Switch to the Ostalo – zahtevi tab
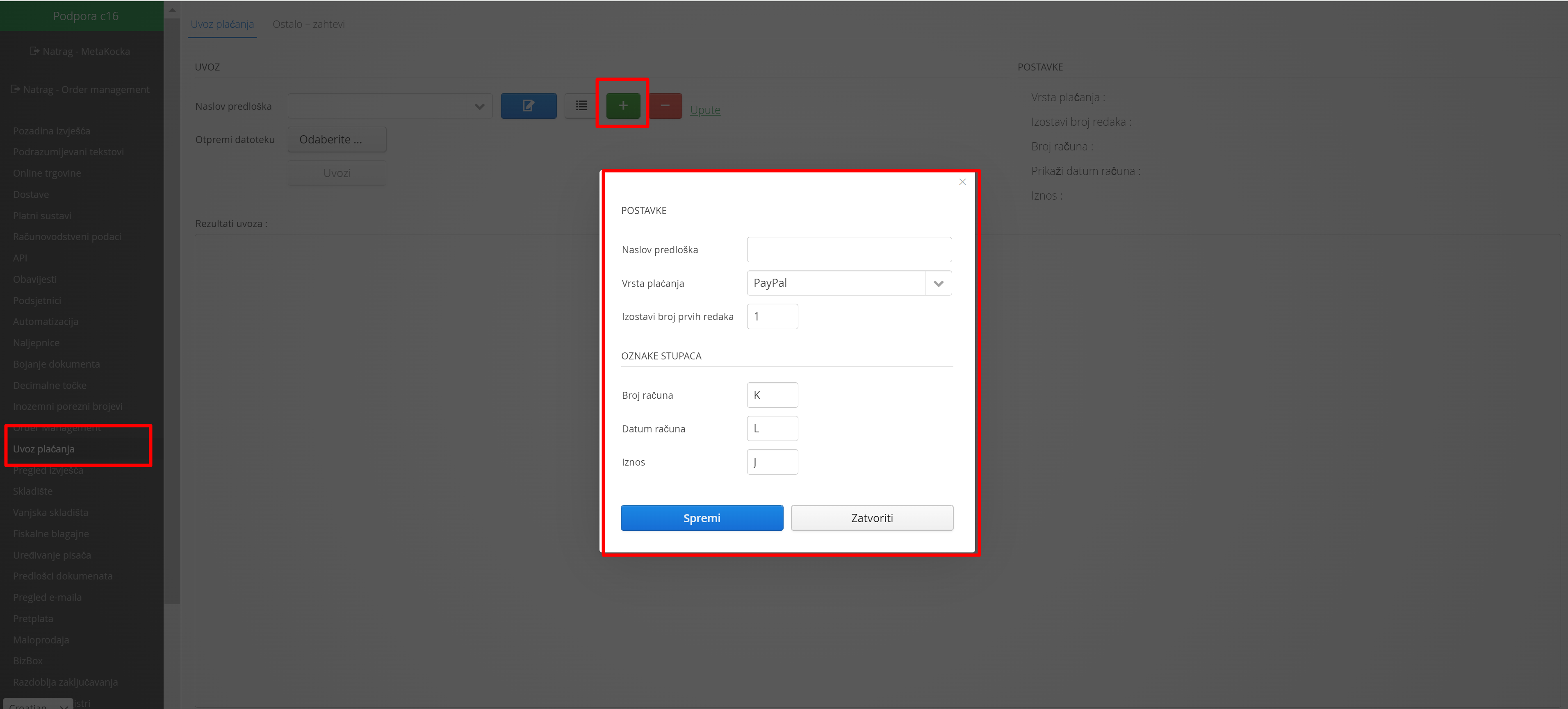This screenshot has width=1568, height=709. (308, 24)
